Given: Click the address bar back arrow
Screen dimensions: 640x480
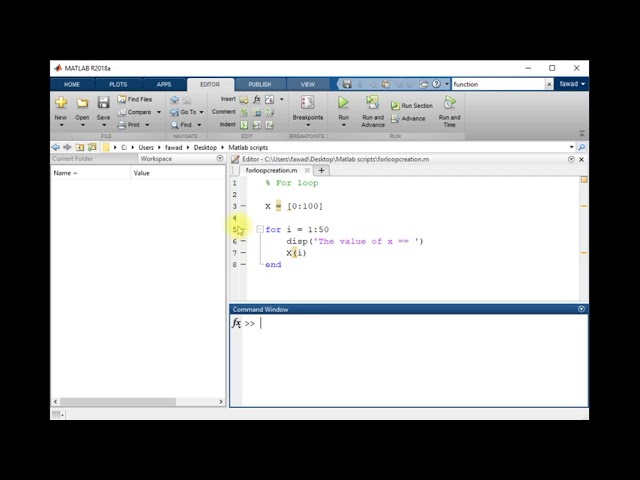Looking at the screenshot, I should point(56,147).
